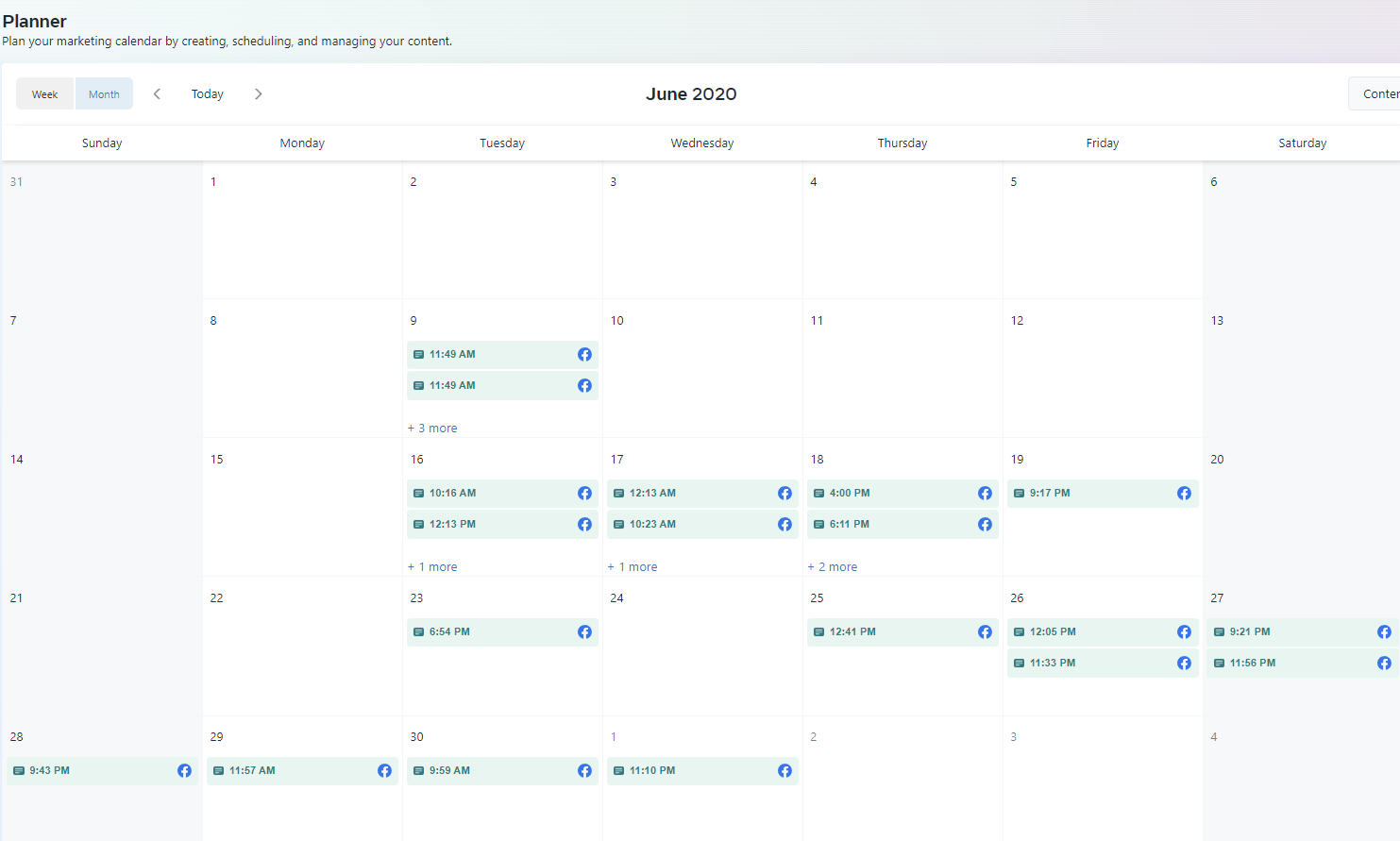1400x841 pixels.
Task: Select the June 10 day cell
Action: pyautogui.click(x=702, y=378)
